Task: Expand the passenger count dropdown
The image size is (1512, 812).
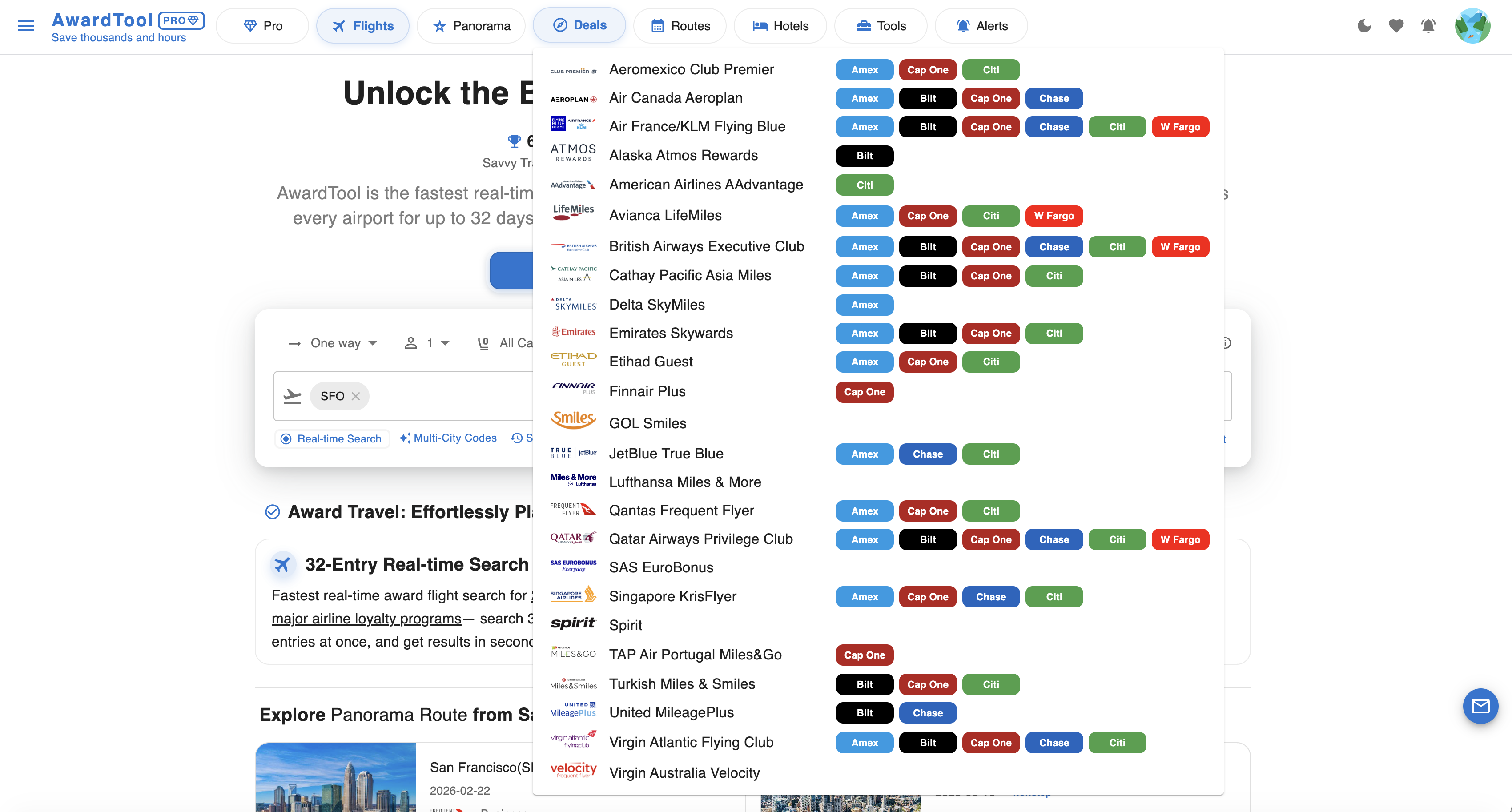Action: tap(427, 343)
